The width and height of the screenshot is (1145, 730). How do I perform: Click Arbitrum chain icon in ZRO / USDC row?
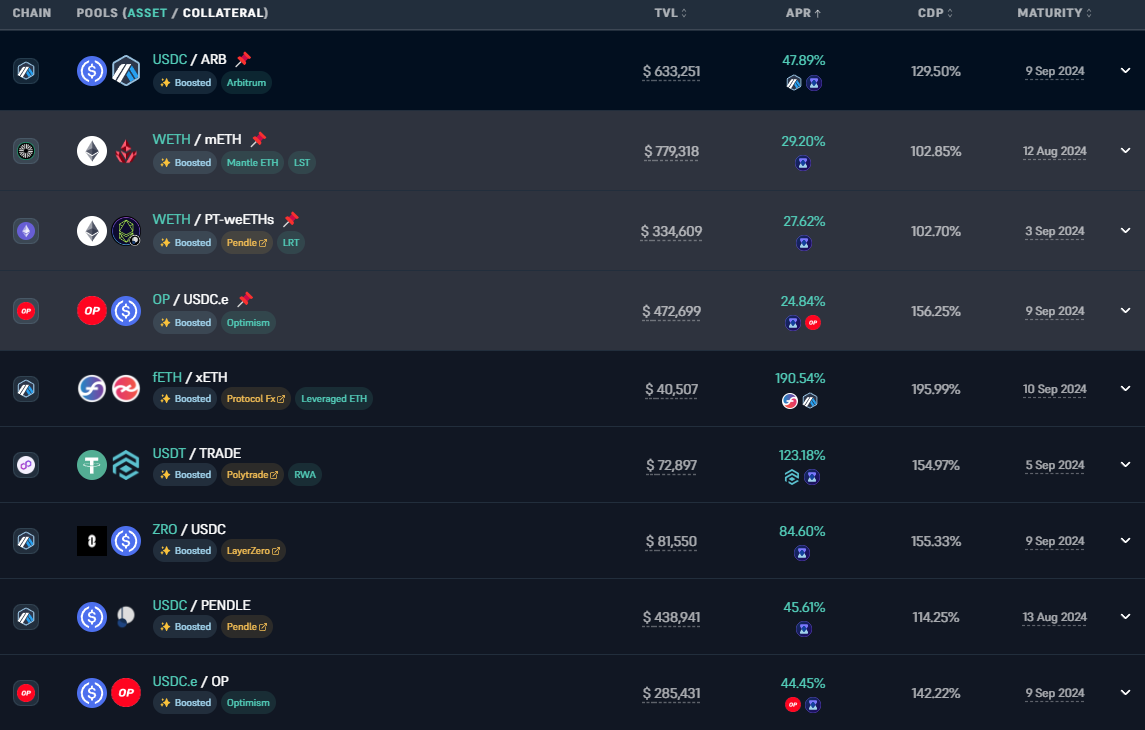[x=26, y=541]
